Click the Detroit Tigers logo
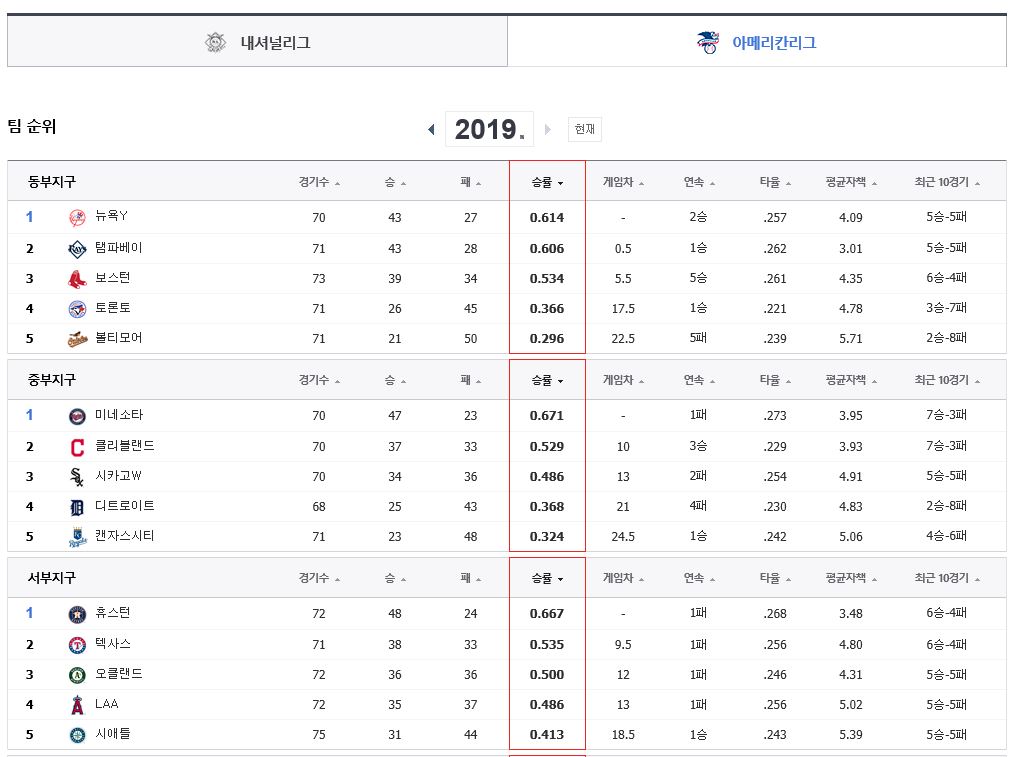 [x=77, y=507]
